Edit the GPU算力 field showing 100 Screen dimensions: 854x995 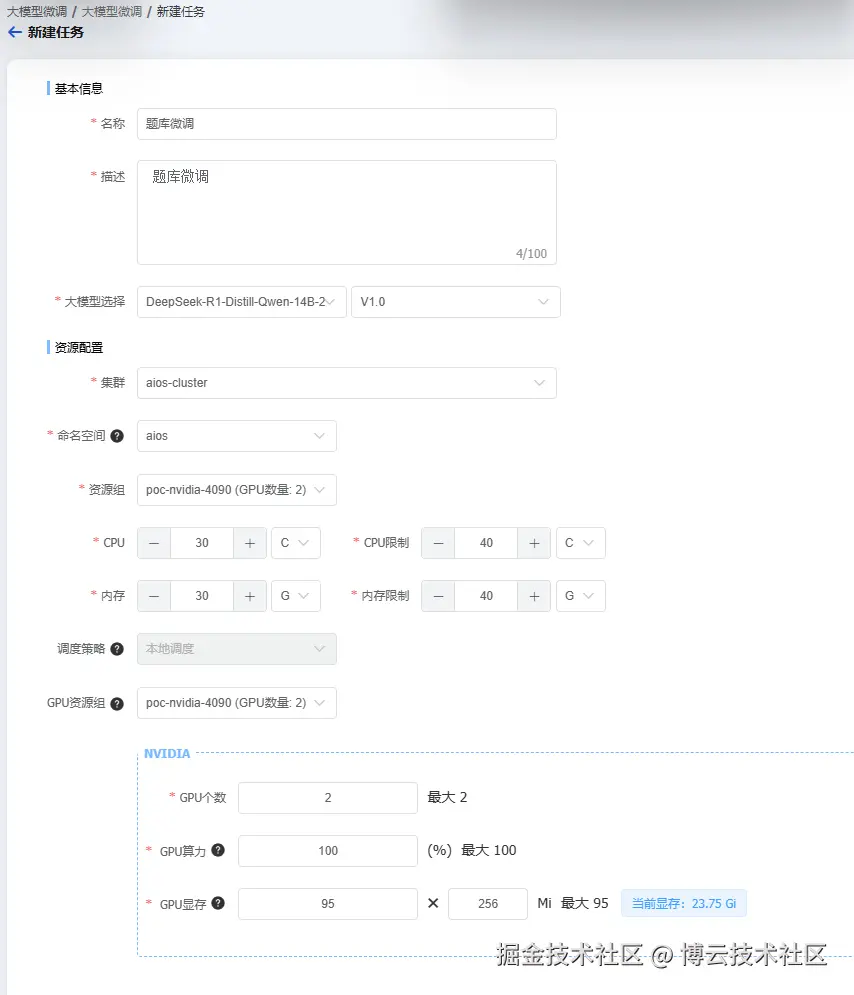point(328,851)
